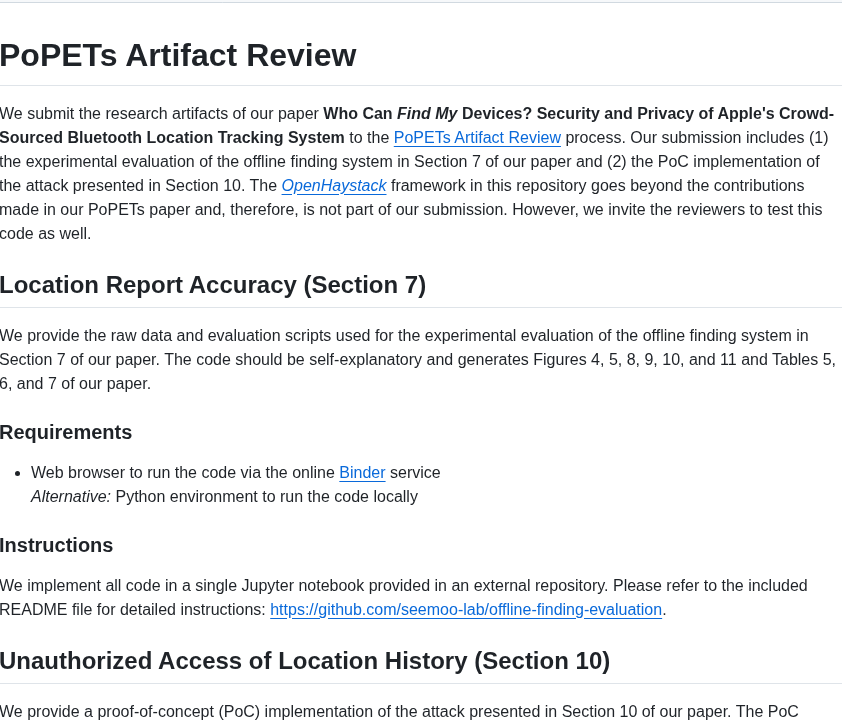Click the text 'Python environment to run the code locally'
This screenshot has height=724, width=842.
266,496
